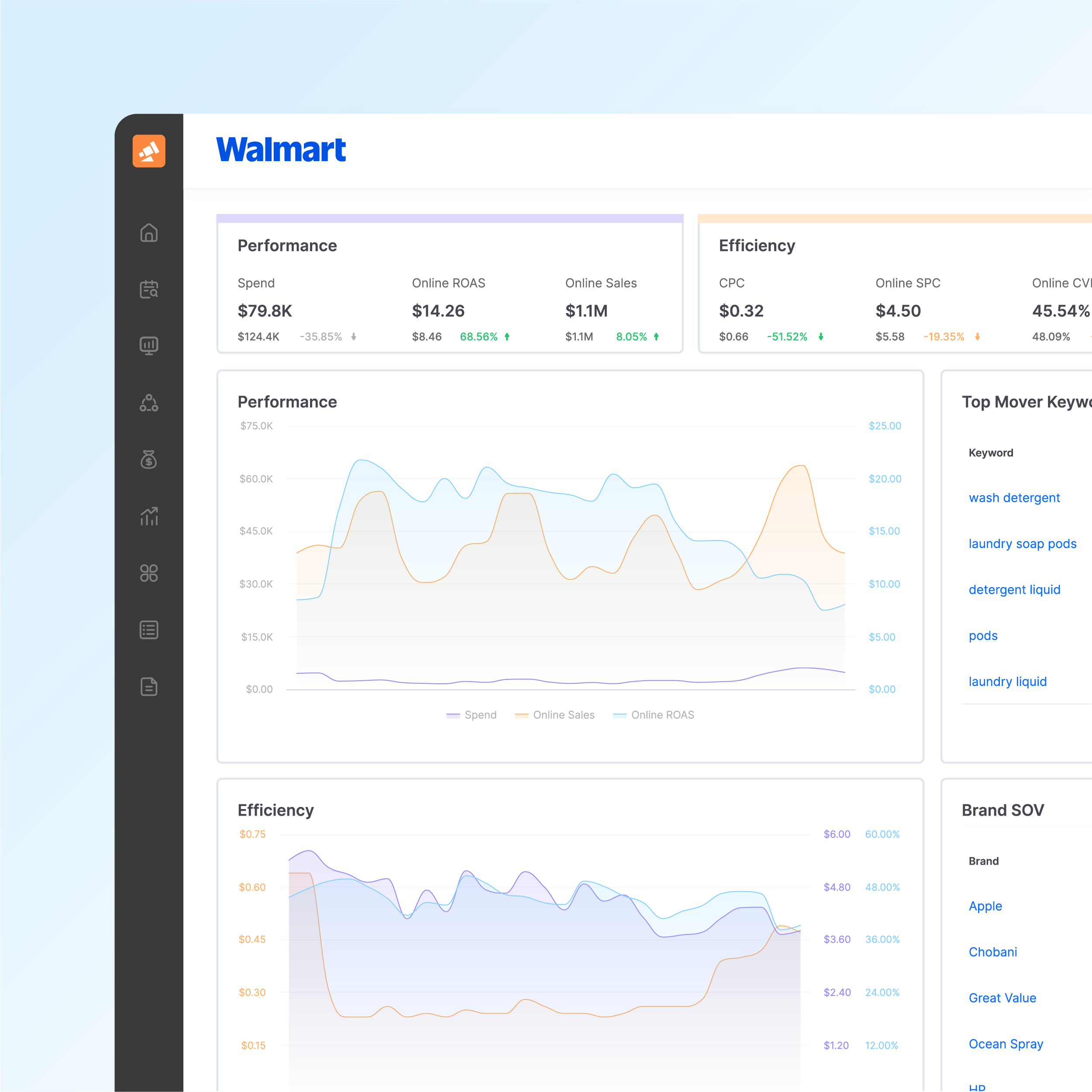Click the presentation chart sidebar icon
The width and height of the screenshot is (1092, 1092).
148,345
